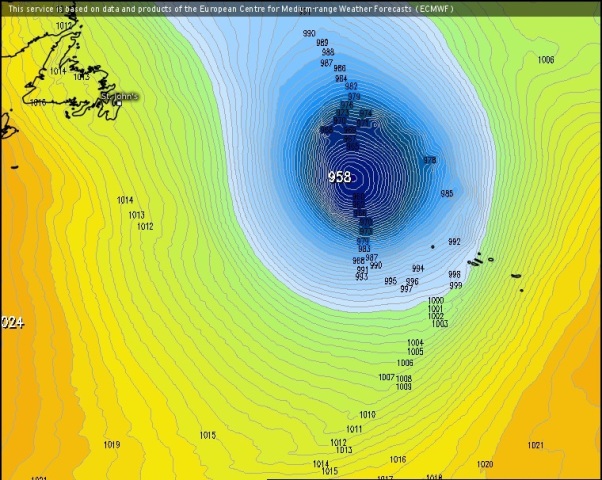Click the 992 isobar label near the islands
The width and height of the screenshot is (602, 480).
pos(454,242)
